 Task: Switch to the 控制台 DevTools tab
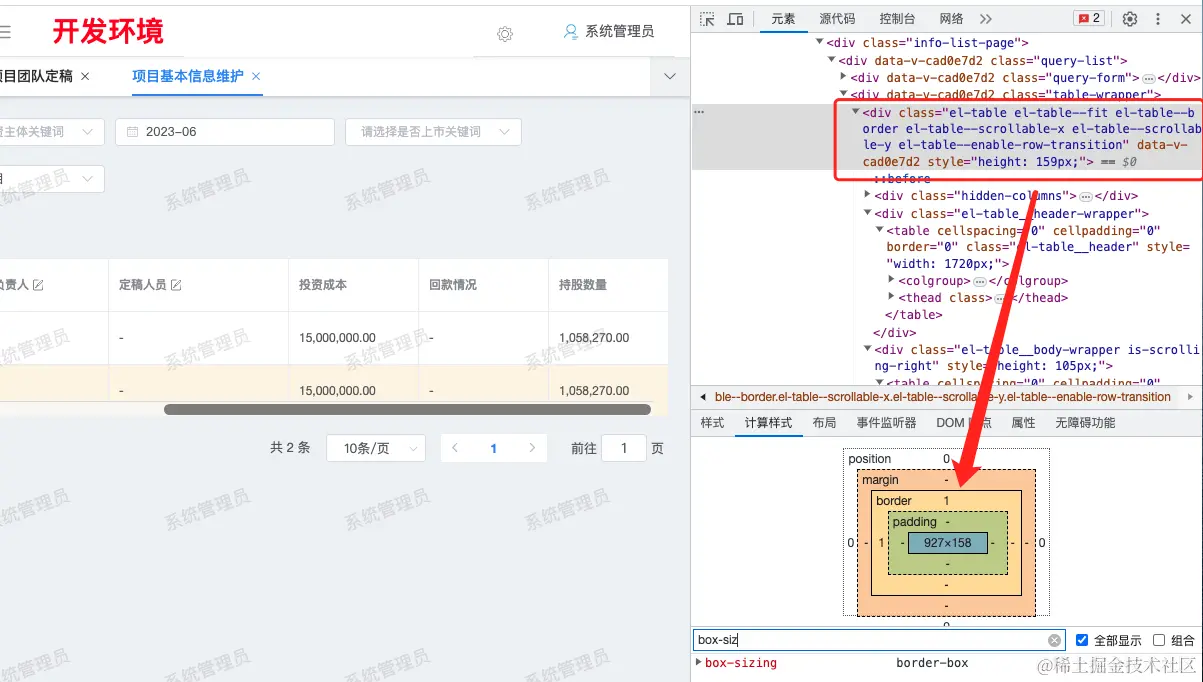(897, 19)
